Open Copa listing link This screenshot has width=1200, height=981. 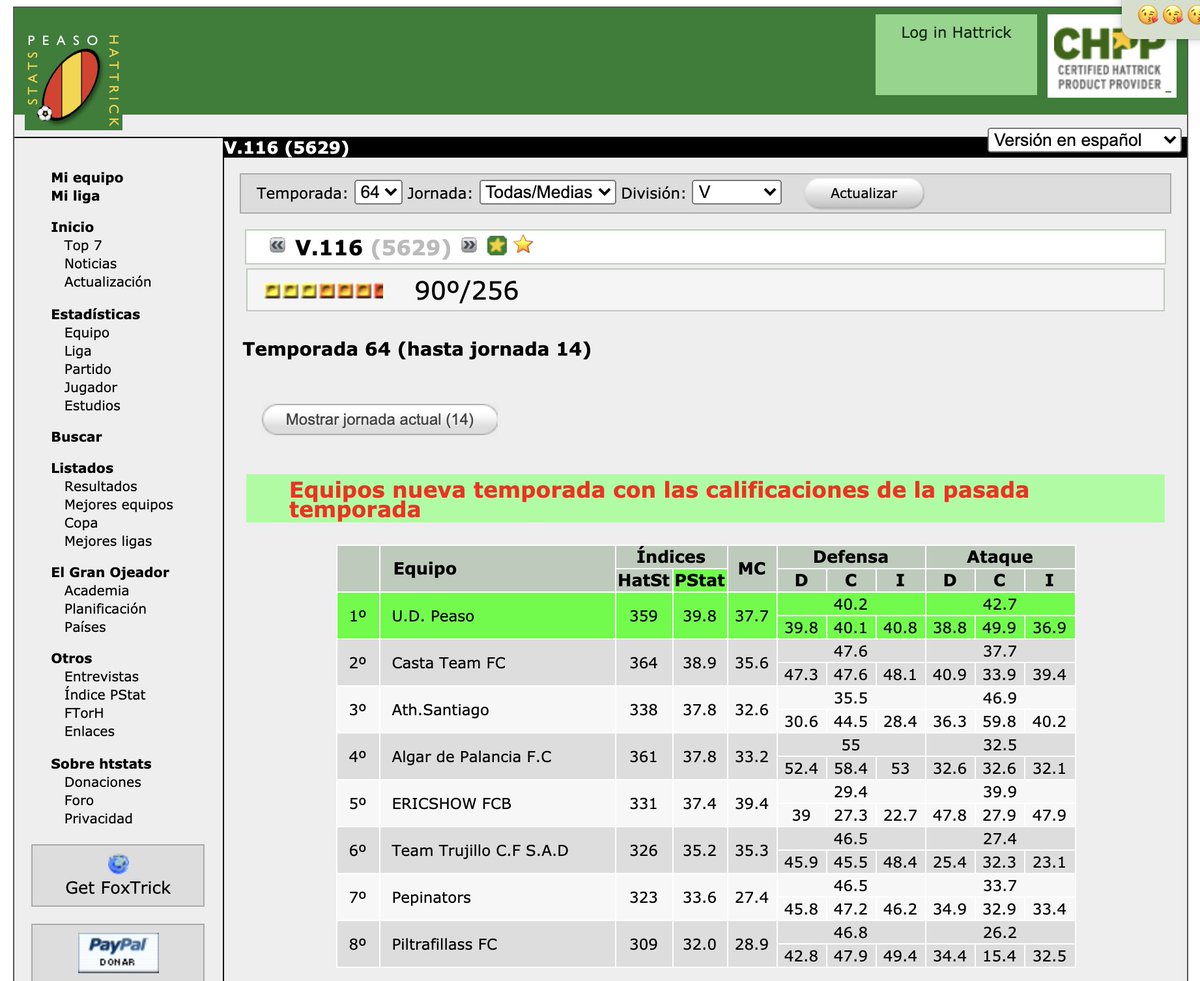(81, 523)
